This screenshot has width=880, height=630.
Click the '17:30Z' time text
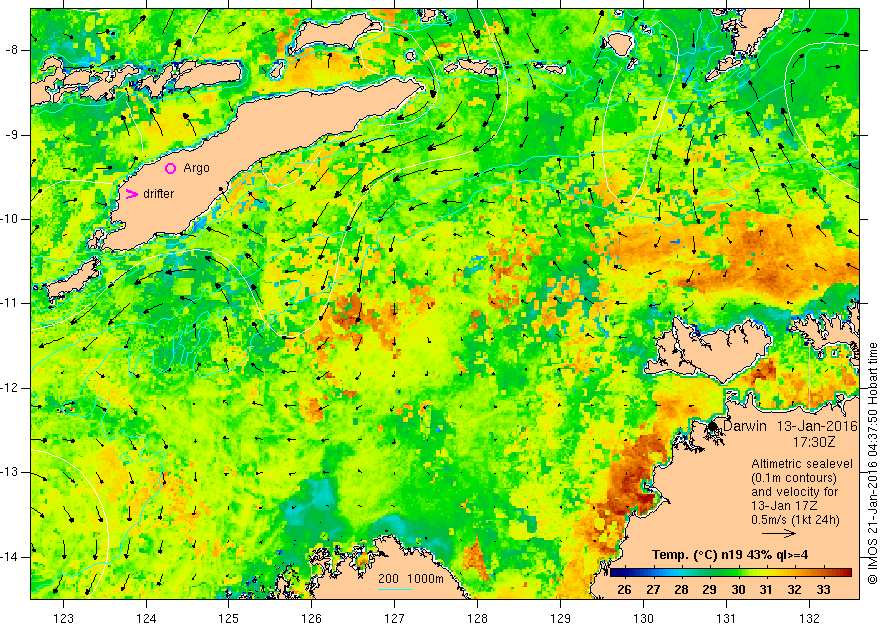[x=813, y=442]
